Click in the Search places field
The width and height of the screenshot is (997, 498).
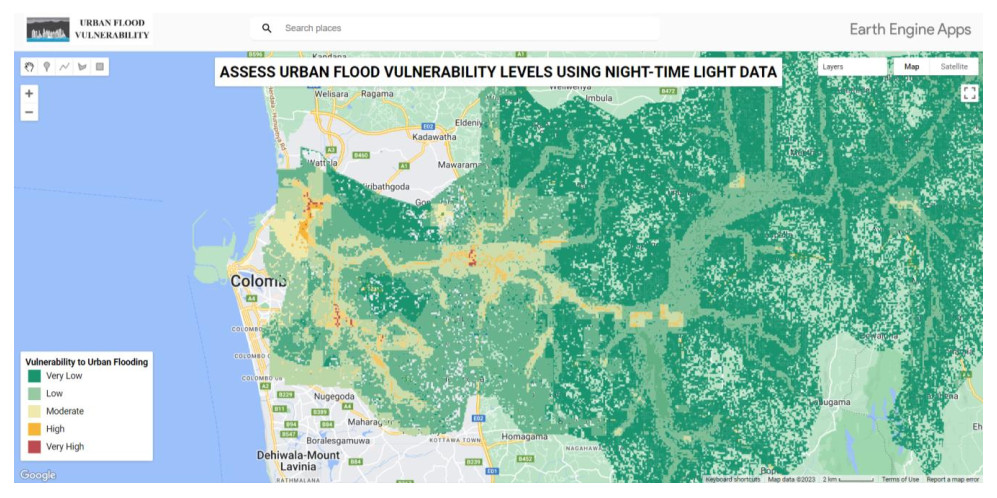tap(460, 28)
